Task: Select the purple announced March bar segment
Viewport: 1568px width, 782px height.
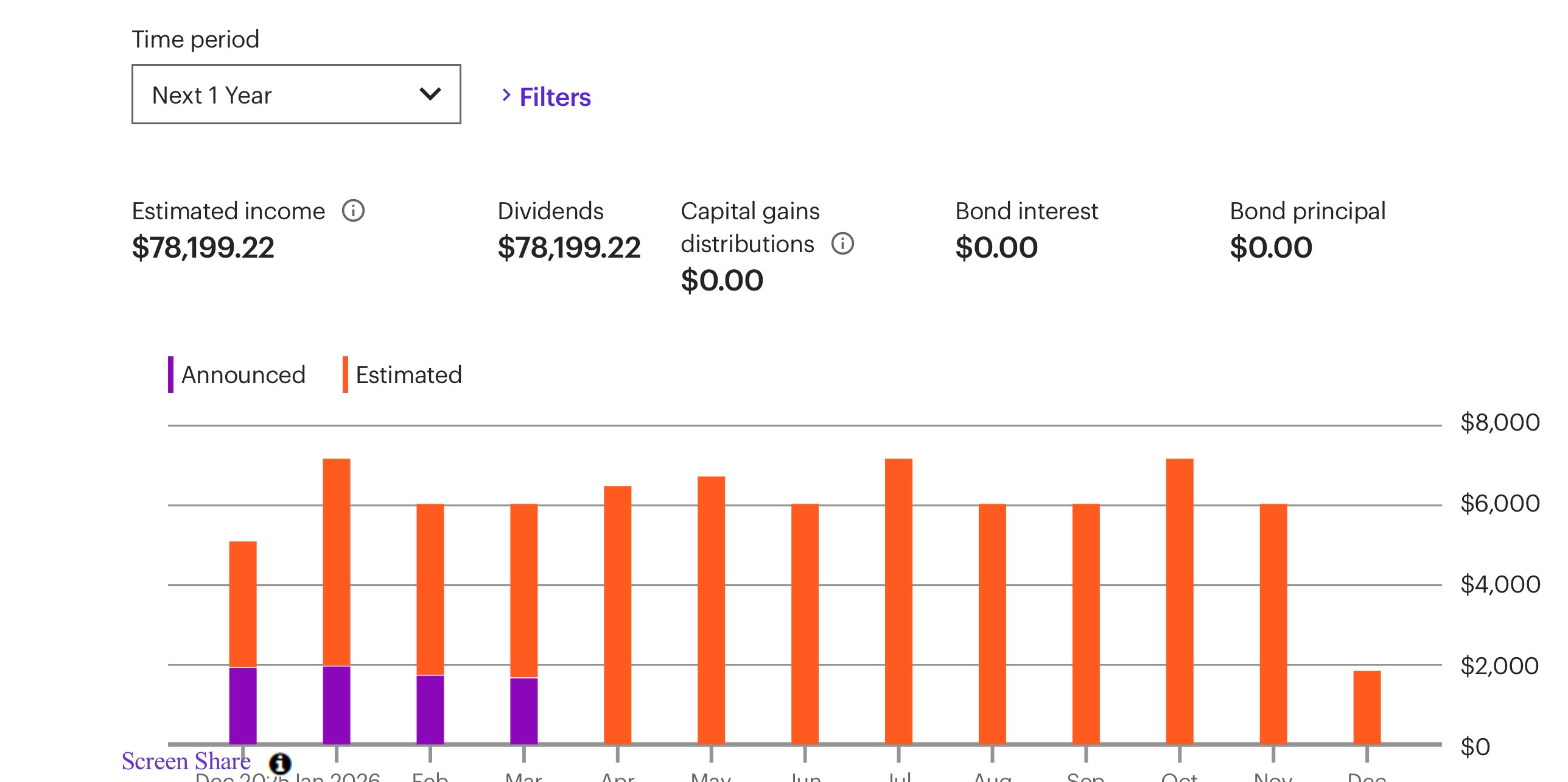Action: [x=524, y=711]
